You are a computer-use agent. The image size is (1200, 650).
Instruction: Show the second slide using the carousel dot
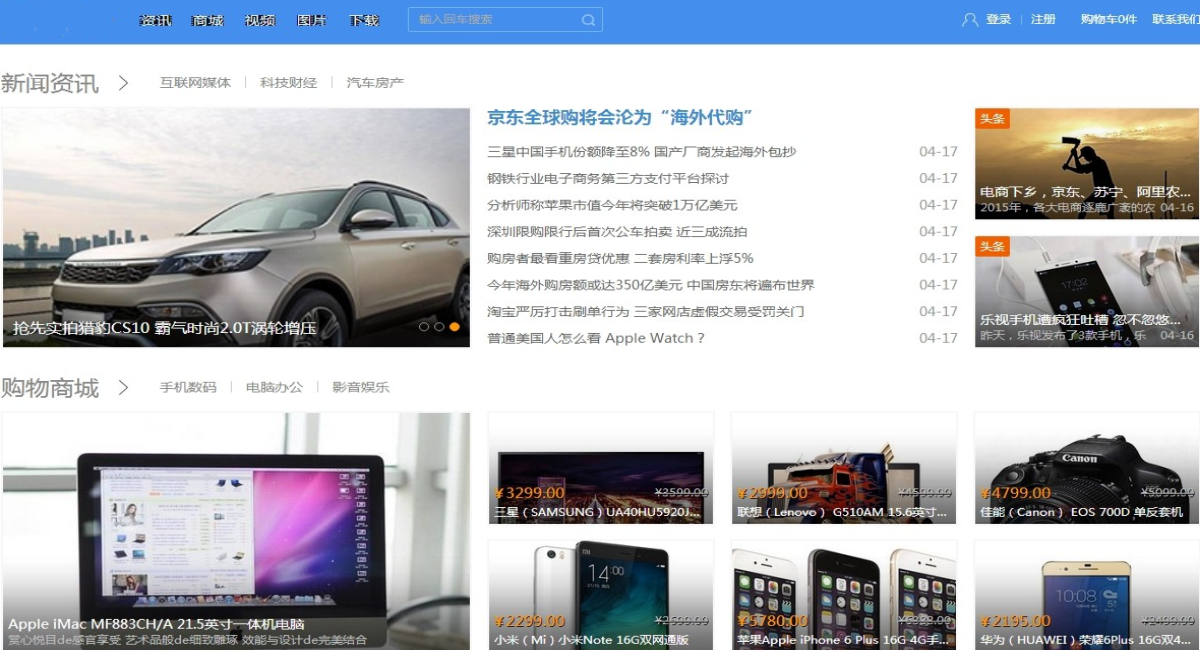439,327
